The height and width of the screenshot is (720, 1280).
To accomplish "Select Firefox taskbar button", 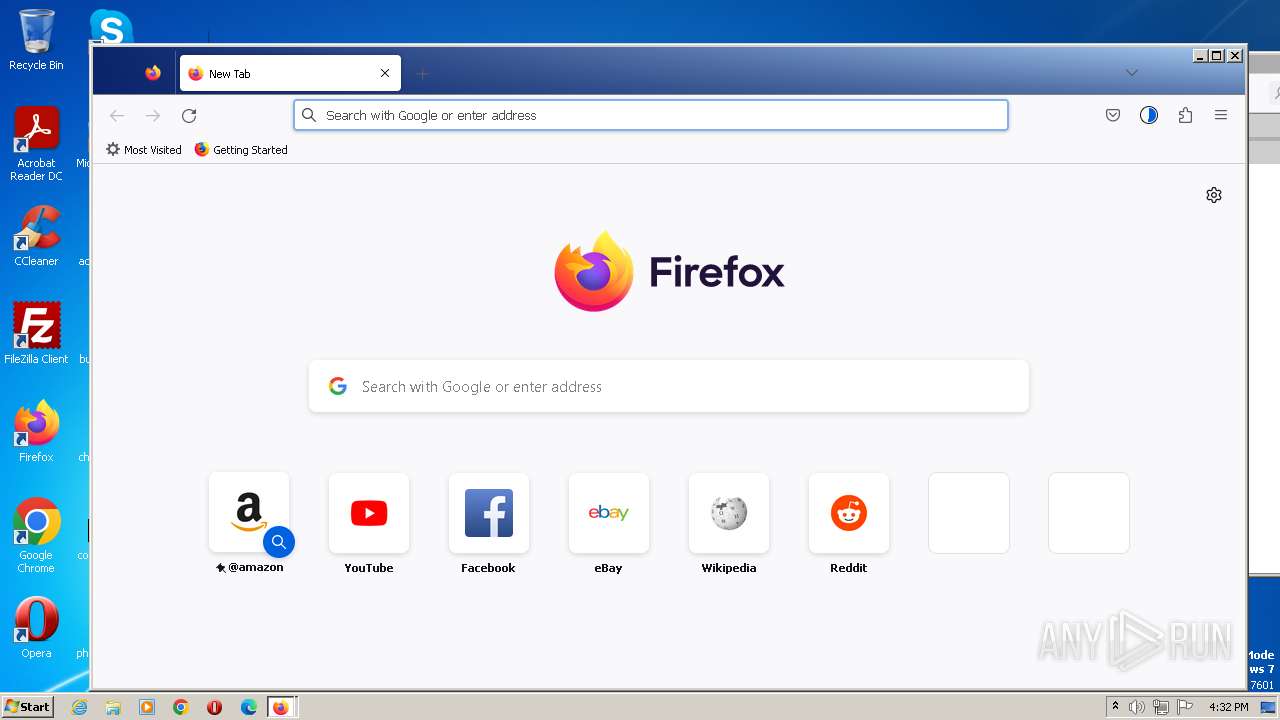I will pyautogui.click(x=282, y=707).
